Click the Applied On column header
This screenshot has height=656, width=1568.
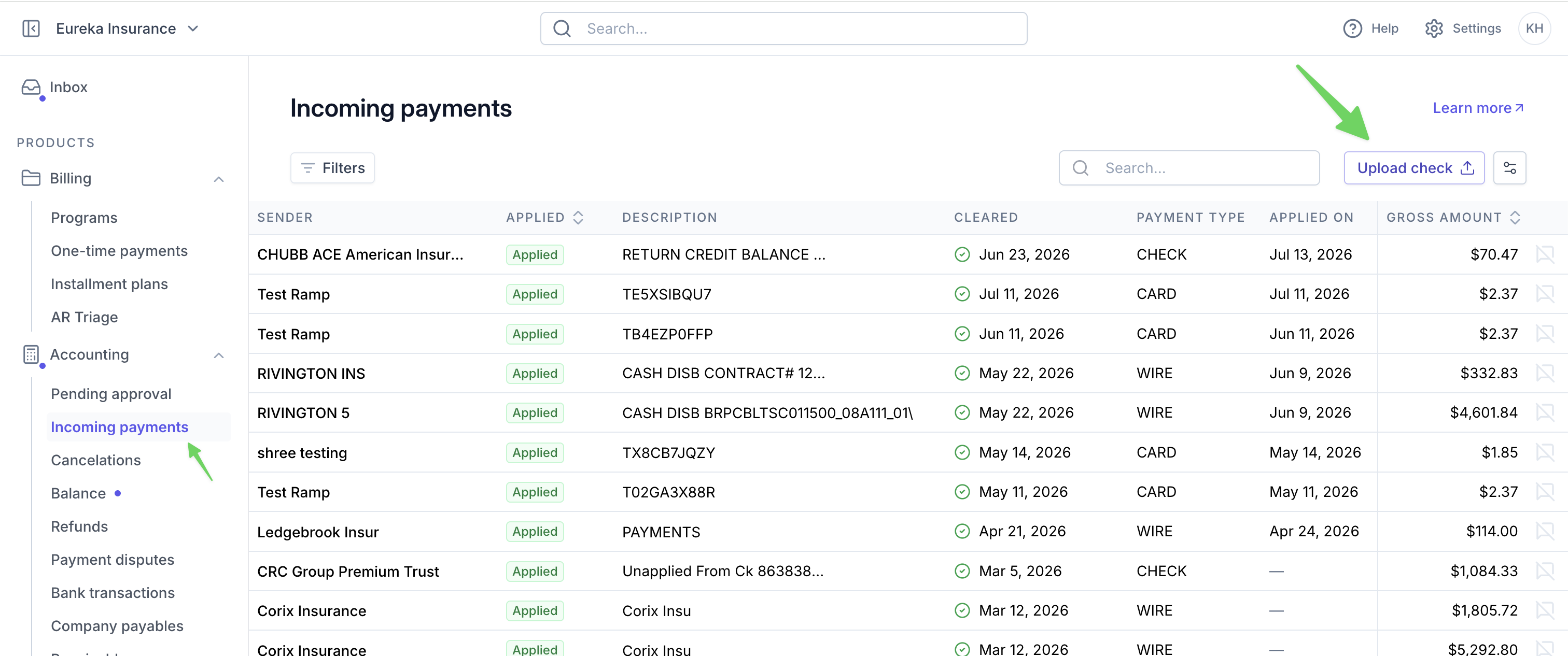(1311, 218)
